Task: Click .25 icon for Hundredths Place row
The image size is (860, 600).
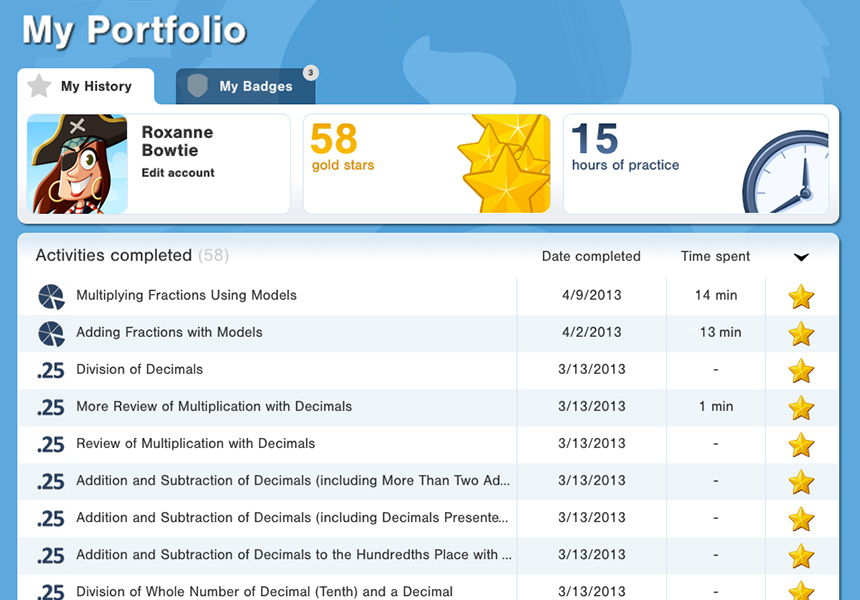Action: 50,556
